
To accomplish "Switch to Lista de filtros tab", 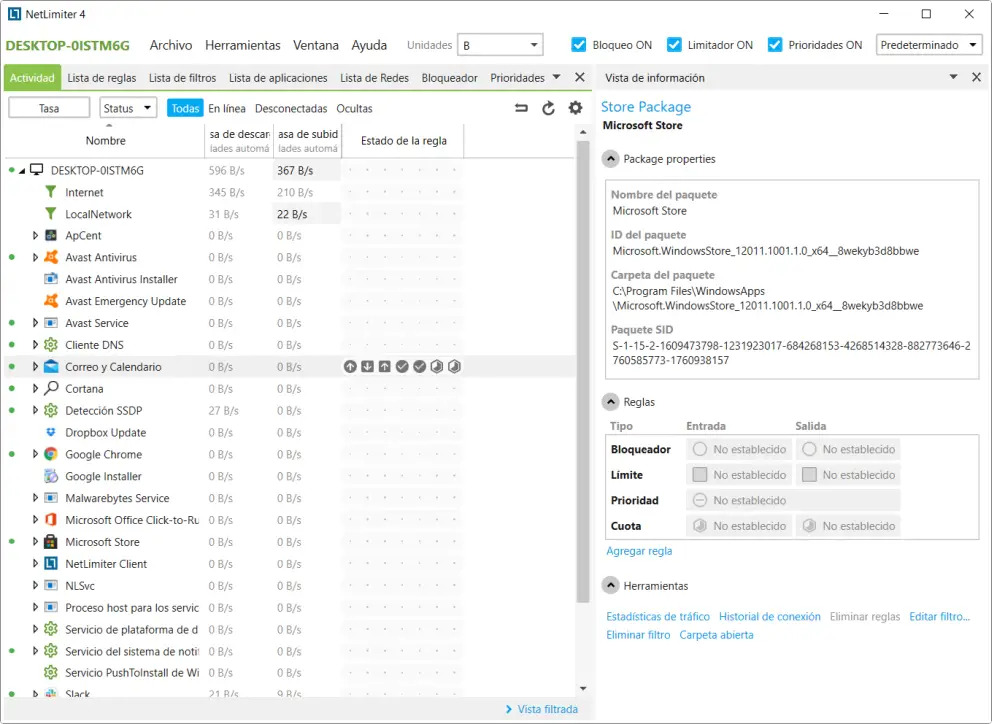I will [182, 78].
